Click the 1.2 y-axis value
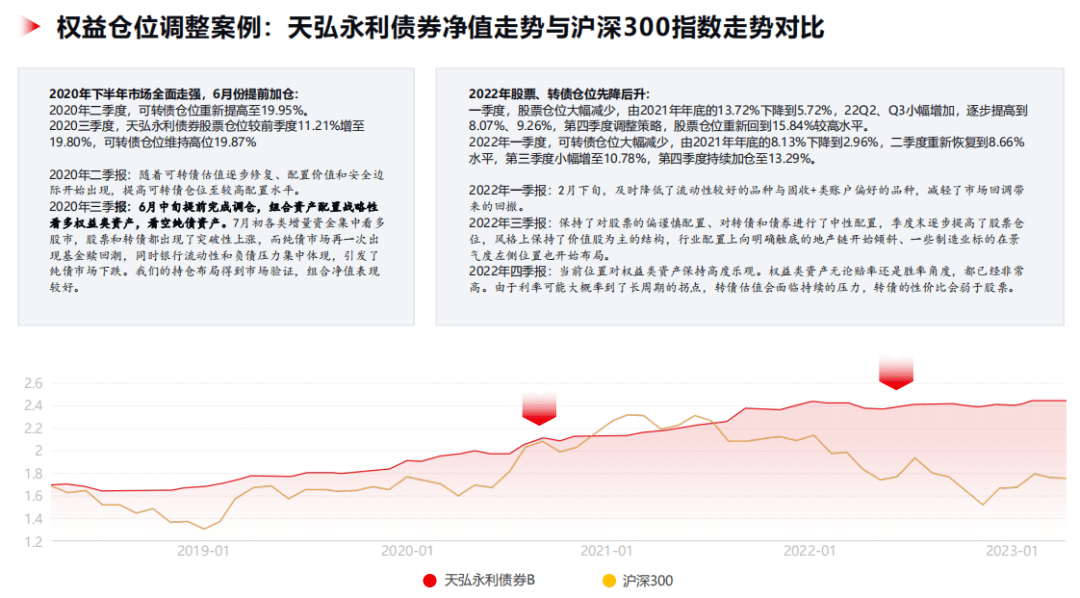This screenshot has height=598, width=1080. pyautogui.click(x=33, y=541)
